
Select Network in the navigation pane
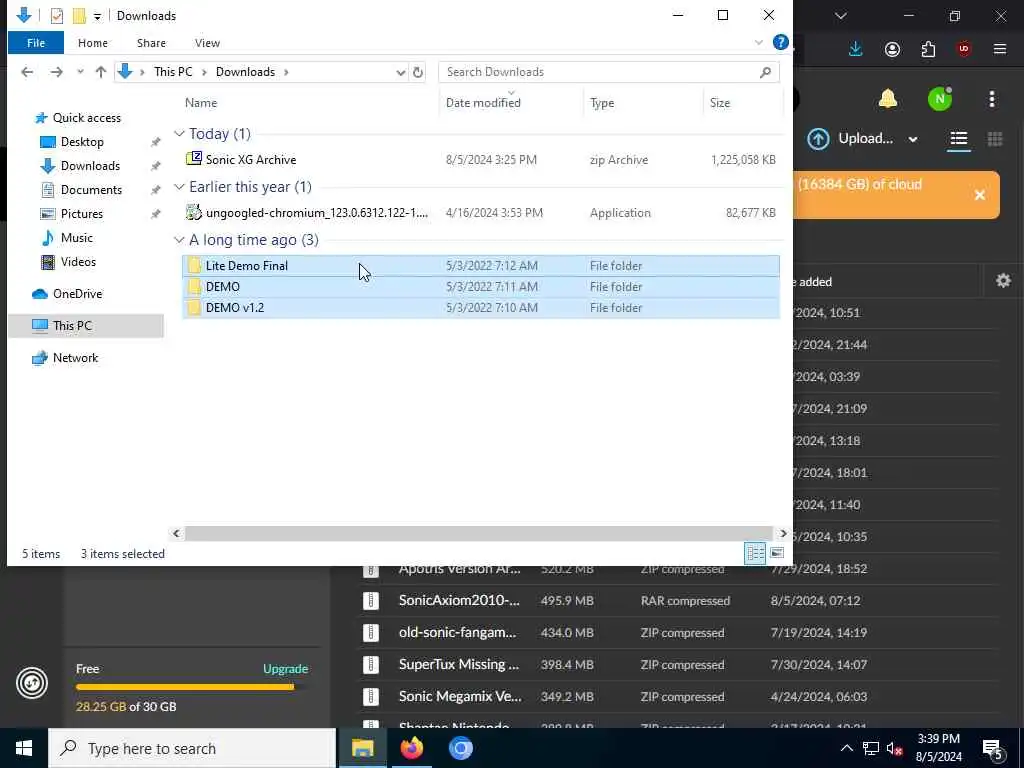75,358
